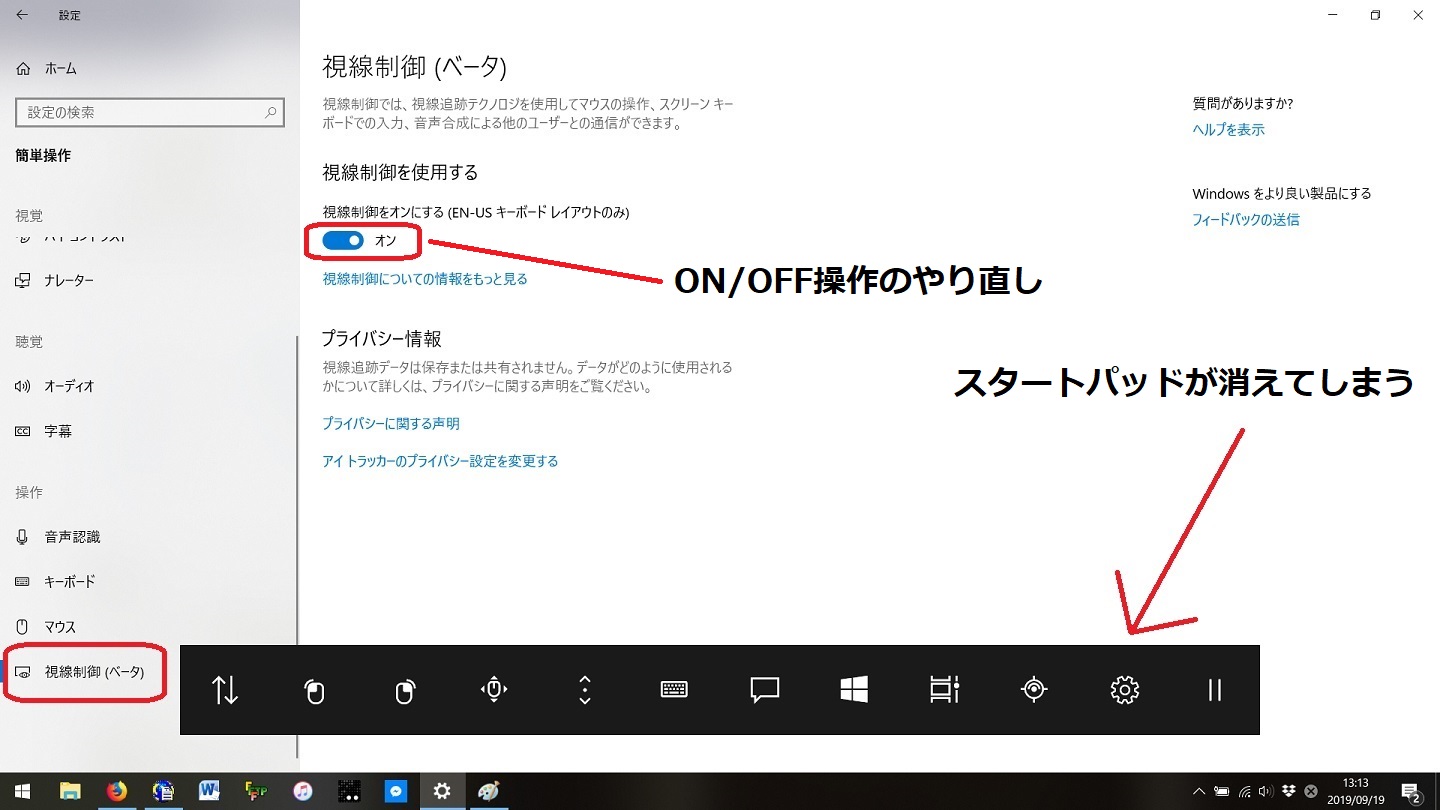Open the text-to-speech bubble icon
The width and height of the screenshot is (1440, 810).
[765, 690]
